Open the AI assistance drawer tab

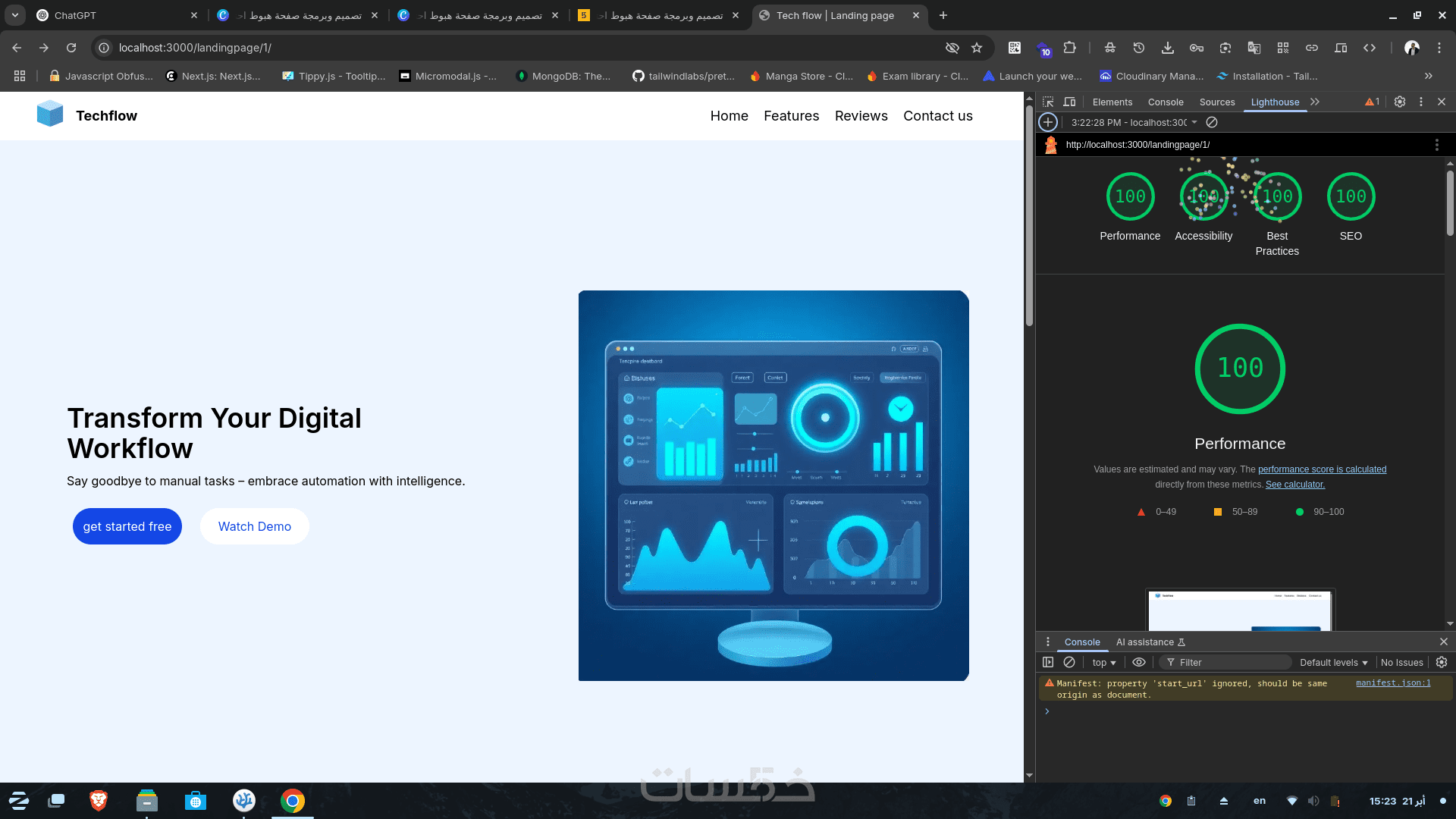coord(1150,642)
